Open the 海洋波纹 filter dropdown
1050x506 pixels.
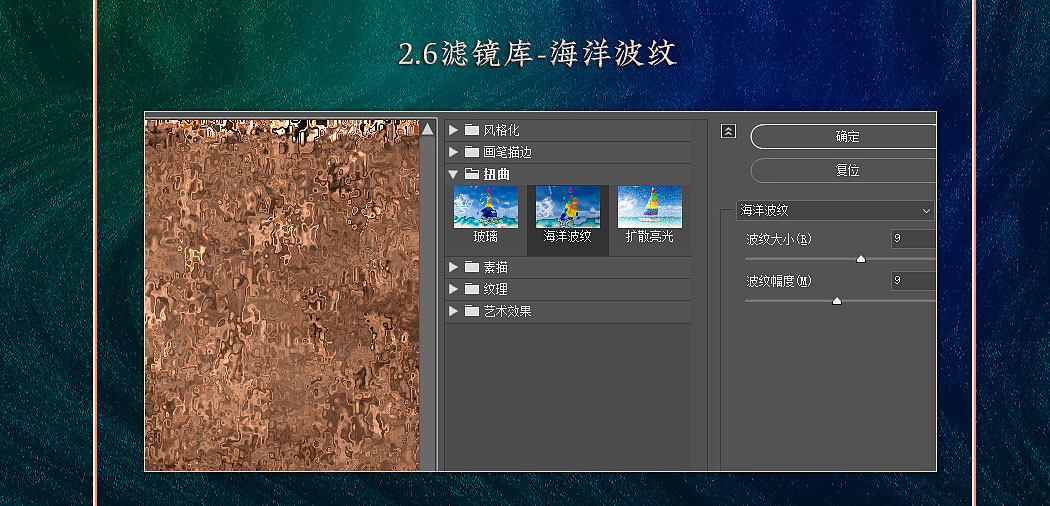click(835, 210)
